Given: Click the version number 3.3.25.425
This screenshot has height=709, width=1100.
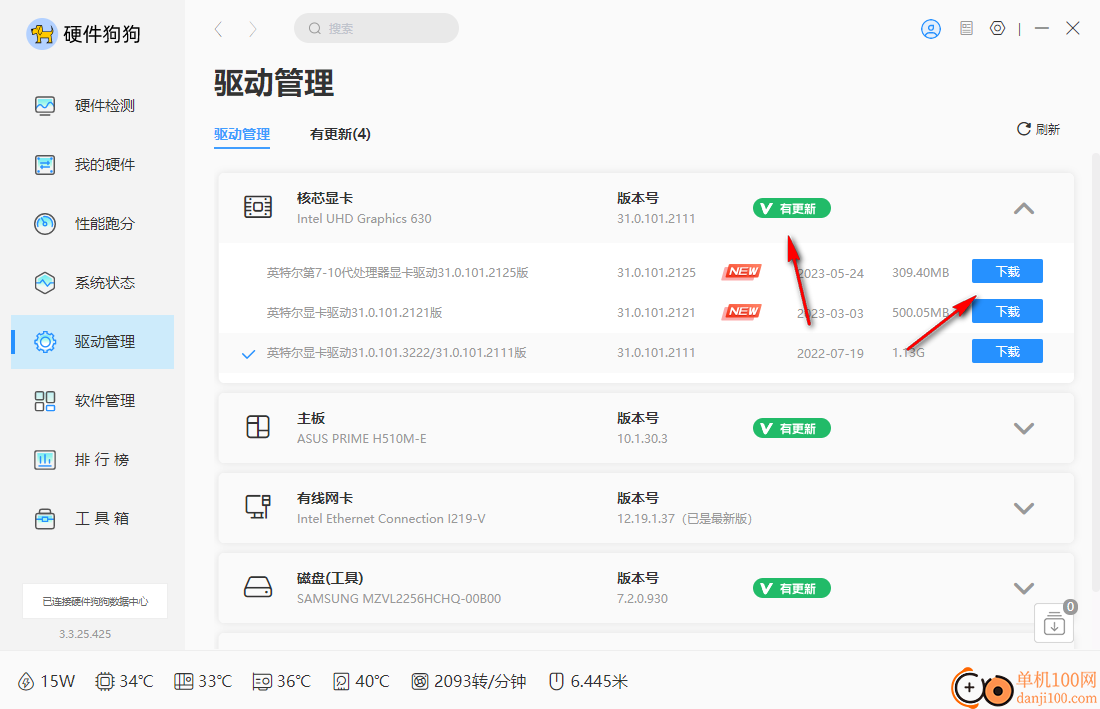Looking at the screenshot, I should [85, 634].
